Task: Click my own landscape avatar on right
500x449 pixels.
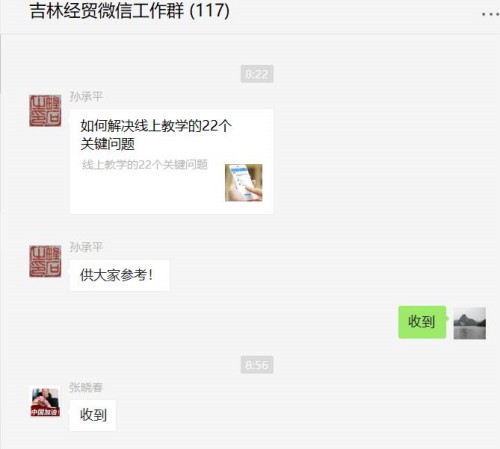Action: tap(470, 323)
